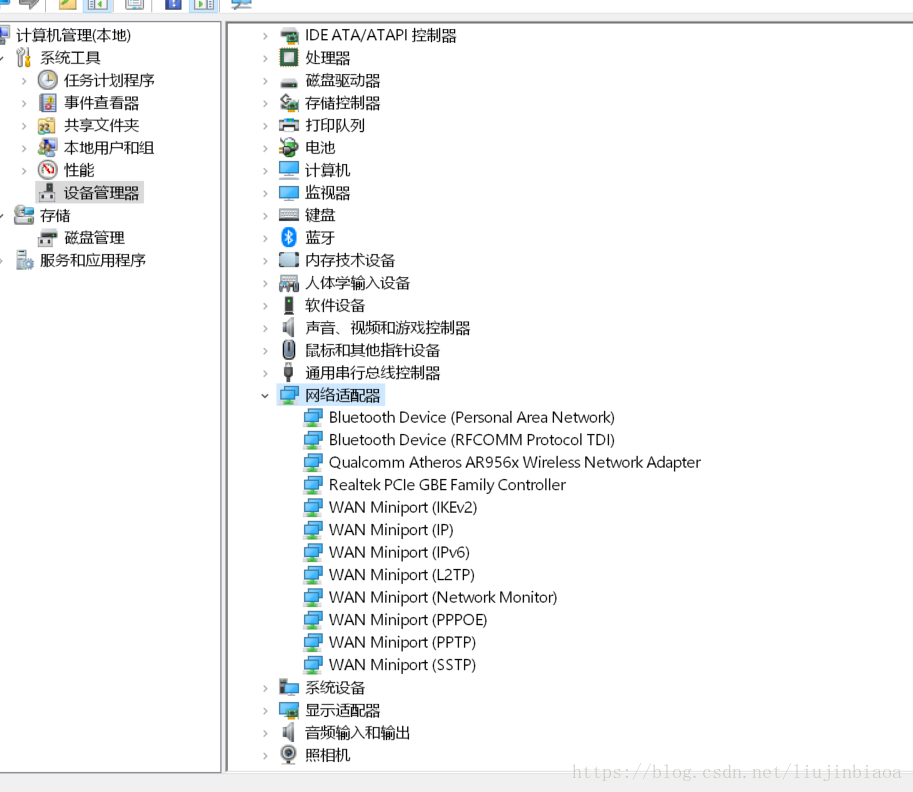Viewport: 913px width, 792px height.
Task: Click the 系统设备 icon
Action: pyautogui.click(x=289, y=688)
